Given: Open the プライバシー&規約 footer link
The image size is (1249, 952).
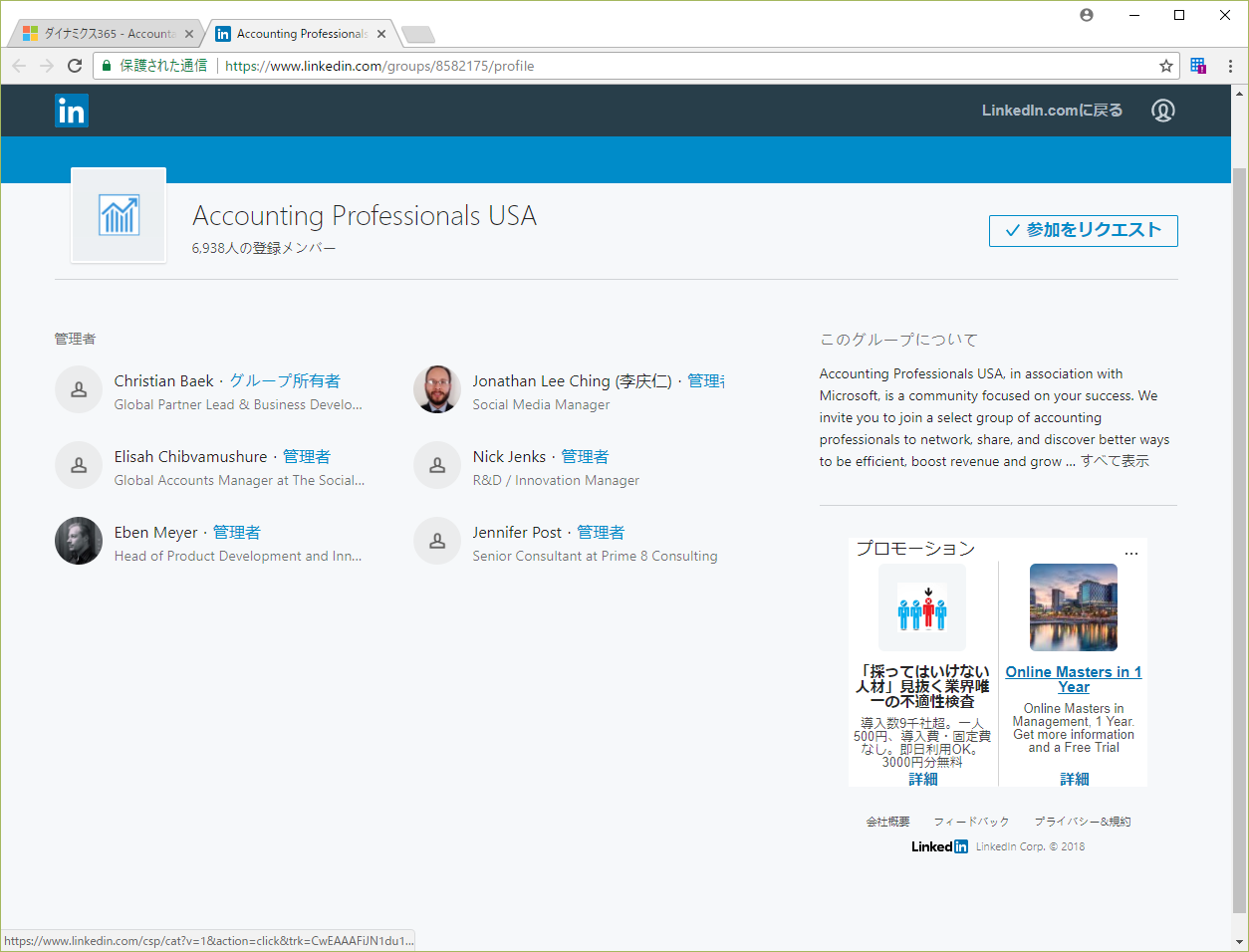Looking at the screenshot, I should pos(1083,822).
